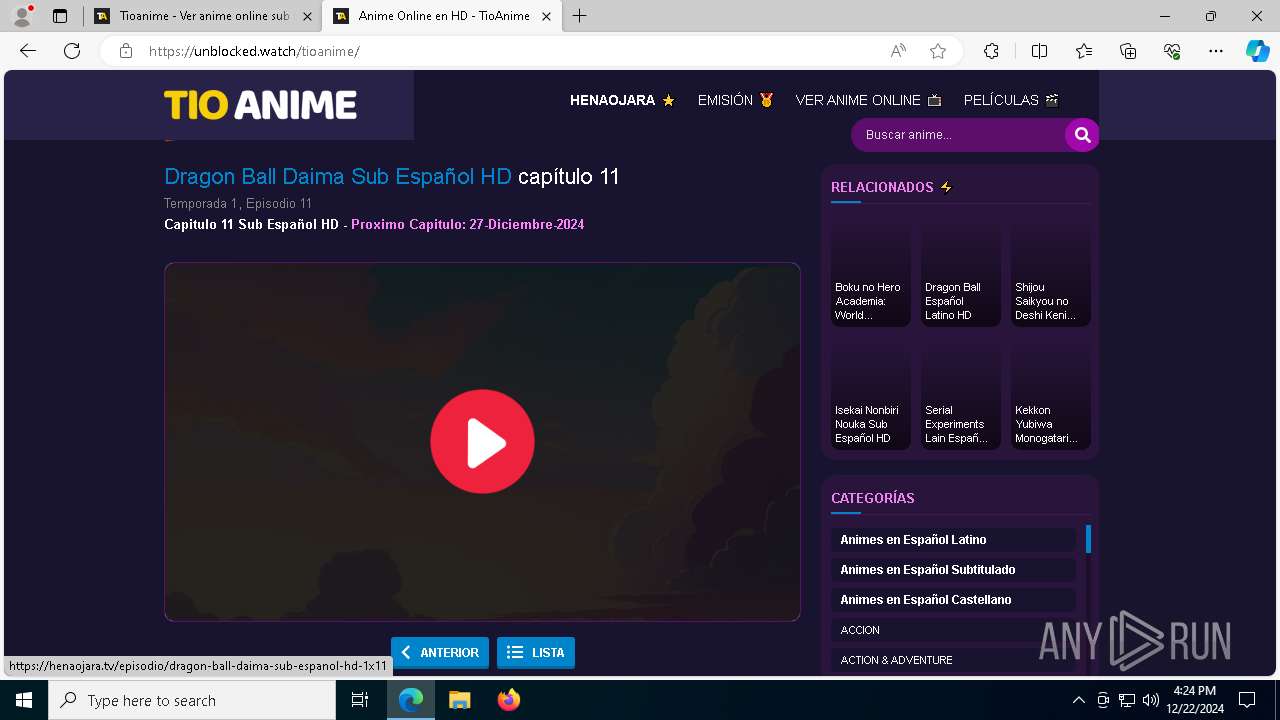Image resolution: width=1280 pixels, height=720 pixels.
Task: Open the TIO ANIME logo homepage
Action: [x=260, y=105]
